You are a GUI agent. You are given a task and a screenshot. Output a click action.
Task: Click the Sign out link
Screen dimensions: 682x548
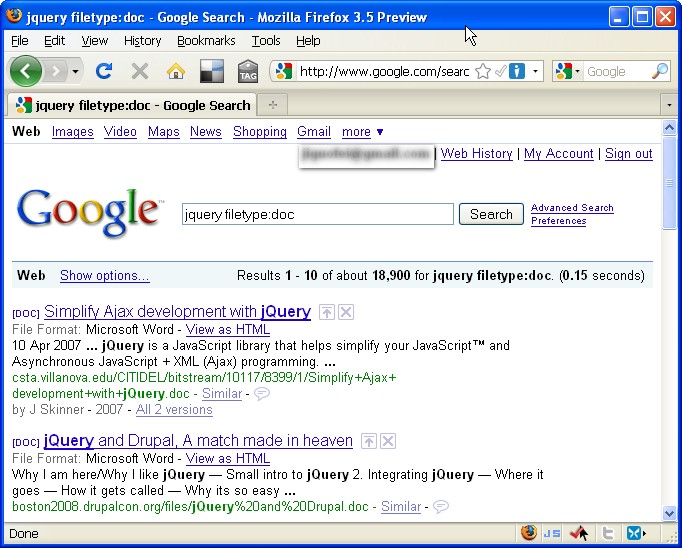(x=629, y=154)
